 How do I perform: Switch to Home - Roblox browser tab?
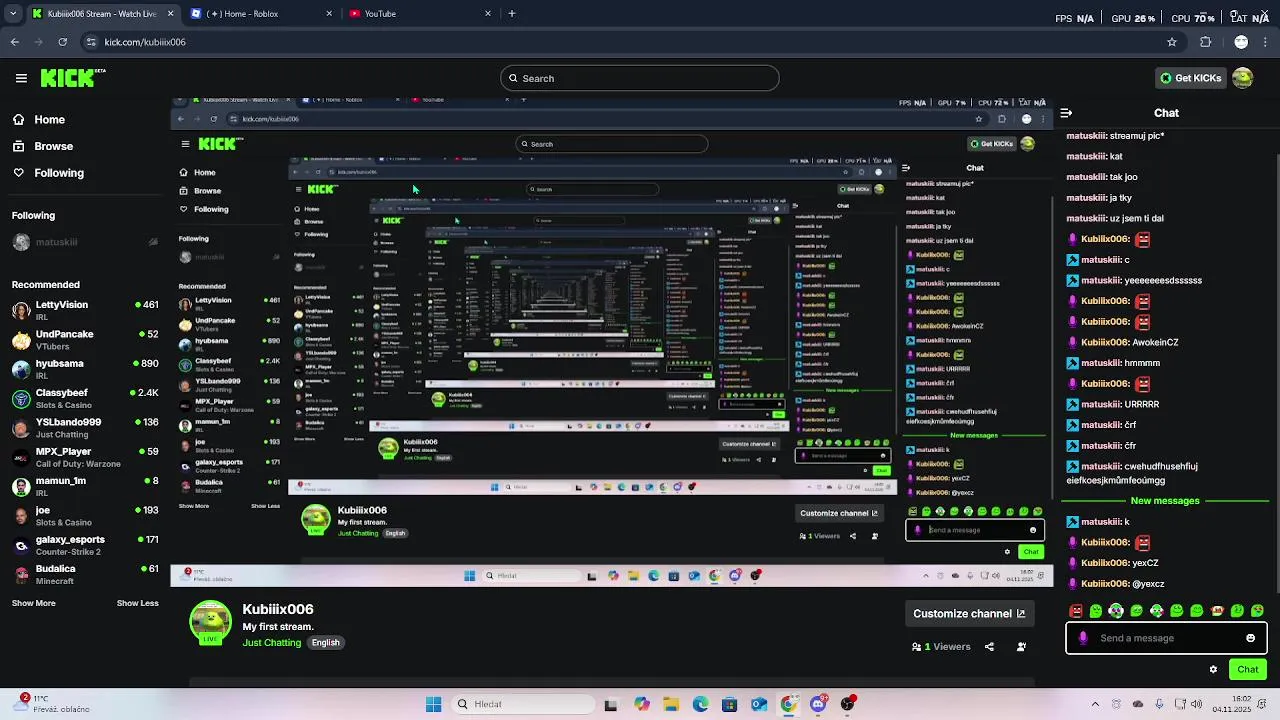[262, 14]
